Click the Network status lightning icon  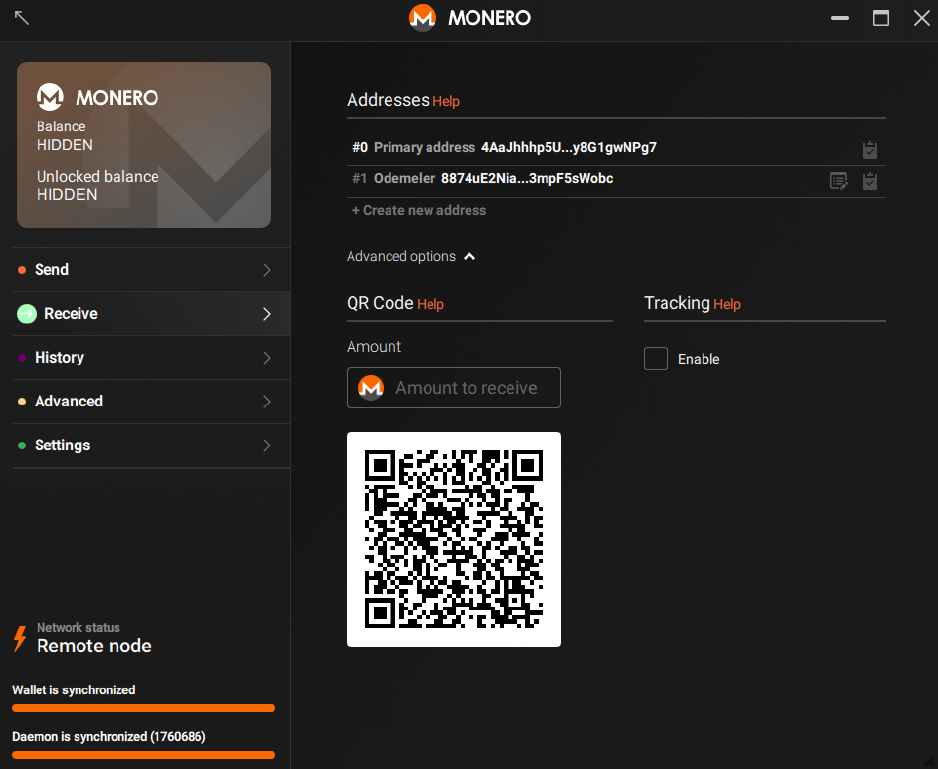click(20, 639)
